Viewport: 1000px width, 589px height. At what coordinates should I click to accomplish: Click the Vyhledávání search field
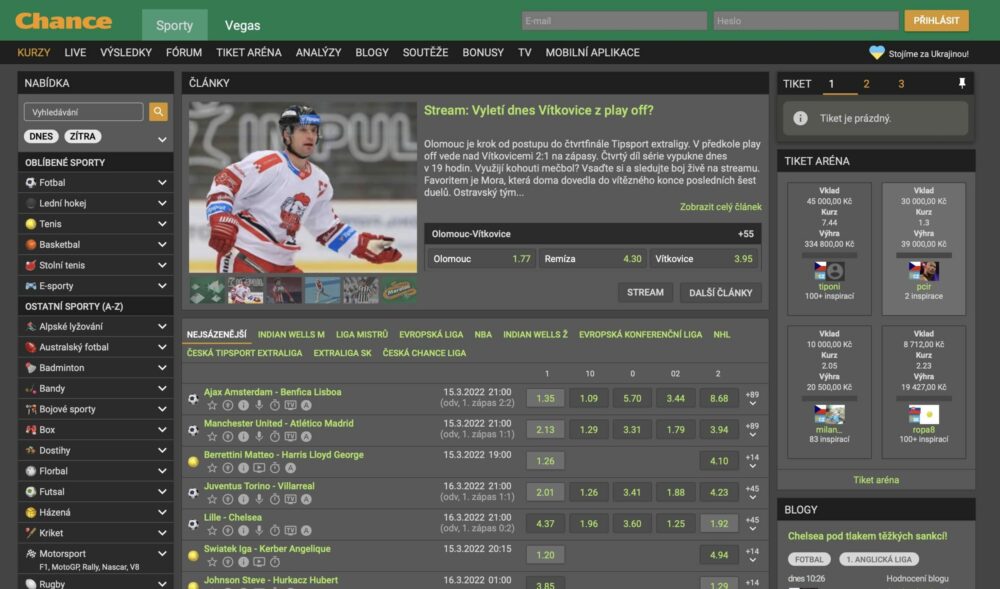tap(84, 112)
